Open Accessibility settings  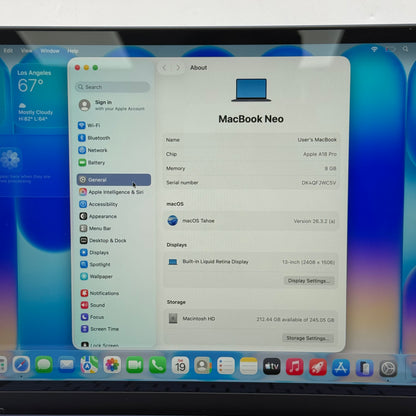(x=99, y=204)
